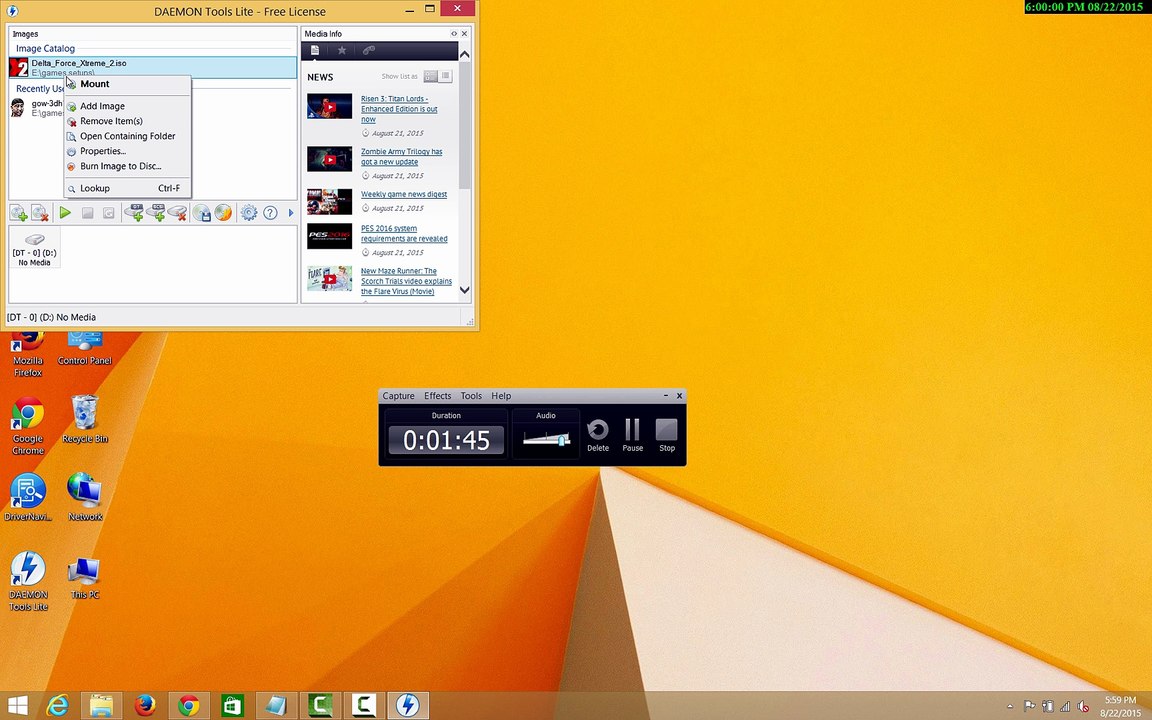Viewport: 1152px width, 720px height.
Task: Open Zombie Army Trilogy update news link
Action: pos(401,156)
